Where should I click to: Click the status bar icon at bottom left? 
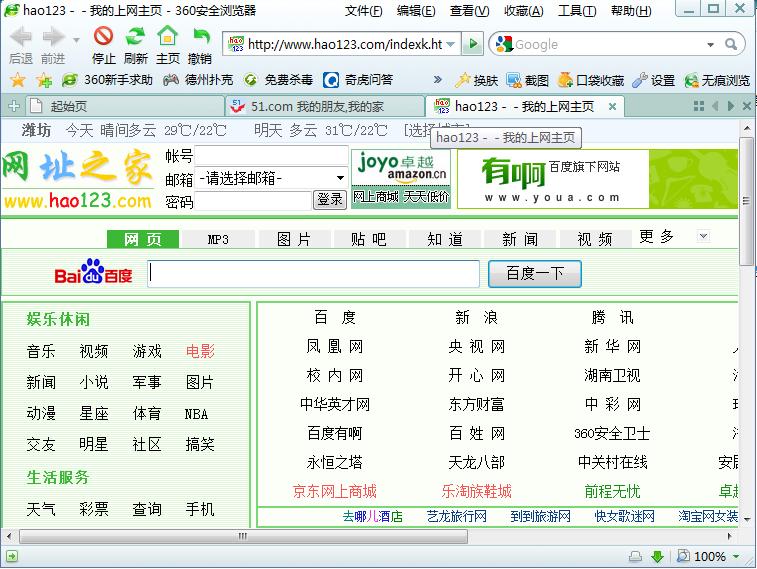click(x=12, y=556)
